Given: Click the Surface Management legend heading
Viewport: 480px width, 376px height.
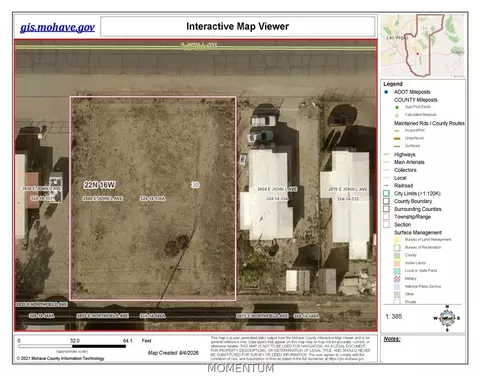Looking at the screenshot, I should pyautogui.click(x=418, y=232).
